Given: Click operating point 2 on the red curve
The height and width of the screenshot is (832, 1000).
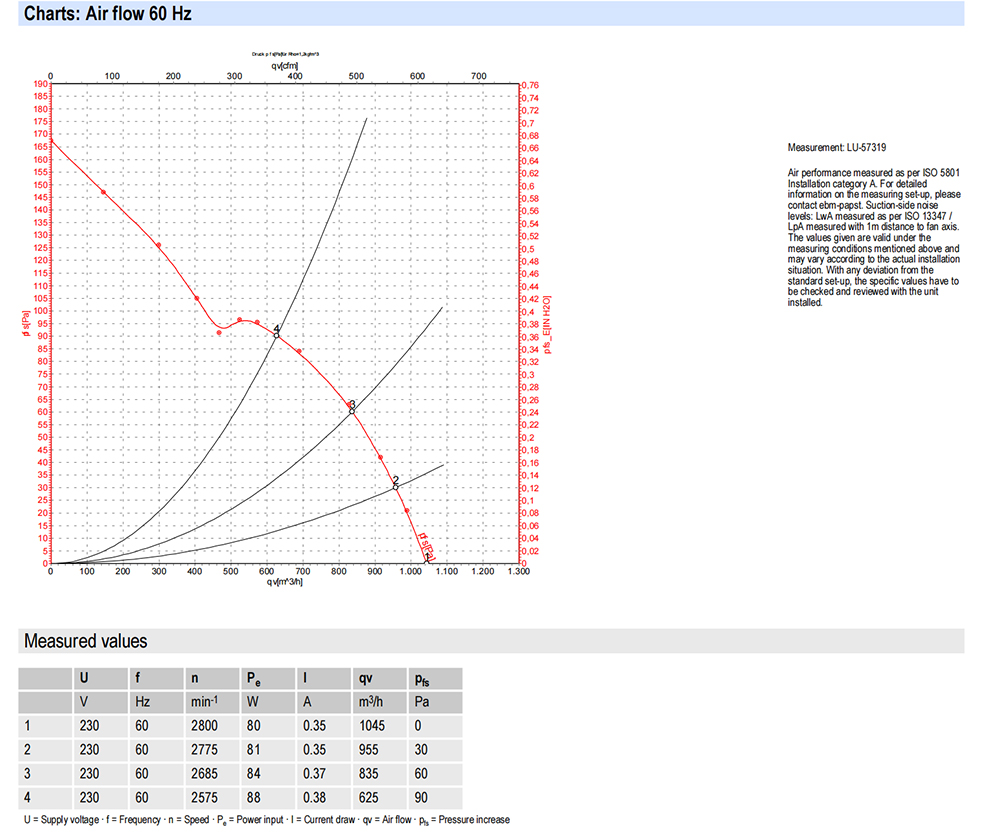Looking at the screenshot, I should tap(396, 486).
